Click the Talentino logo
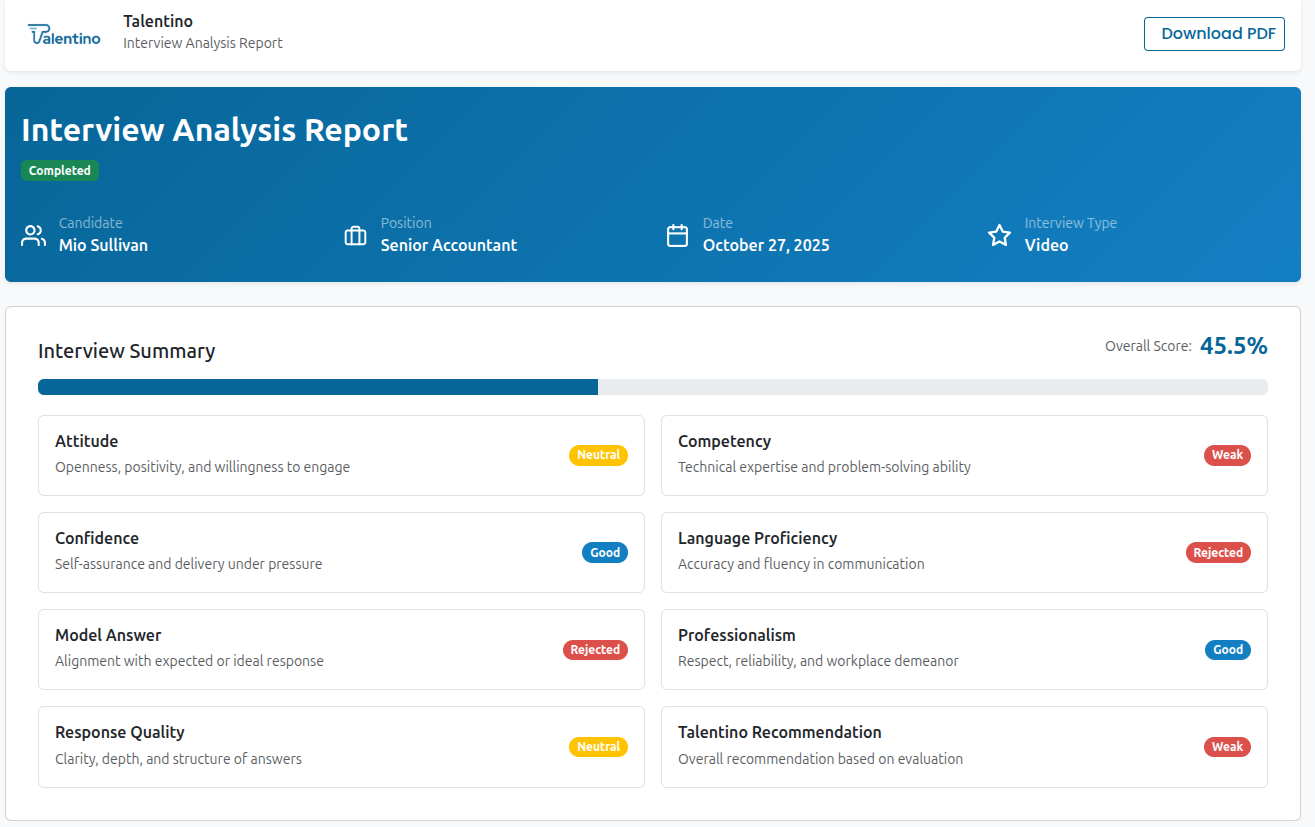Screen dimensions: 1315x827 tap(65, 34)
